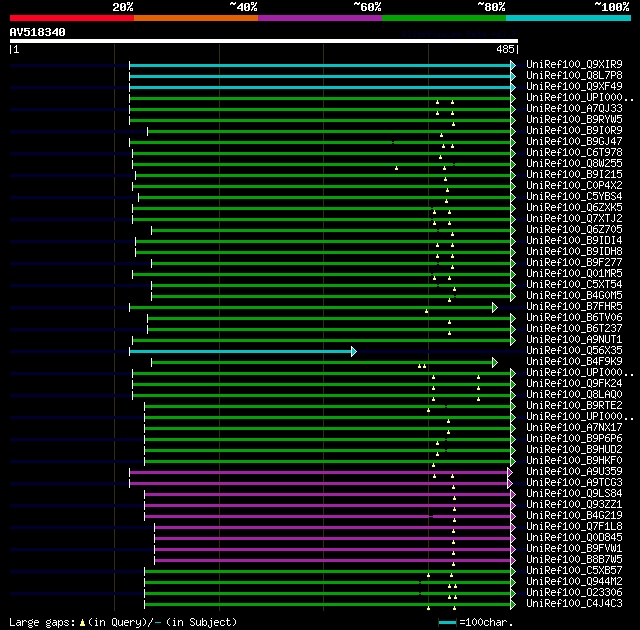The width and height of the screenshot is (640, 630).
Task: Click the UniRef100_B6T237 label
Action: tap(574, 329)
